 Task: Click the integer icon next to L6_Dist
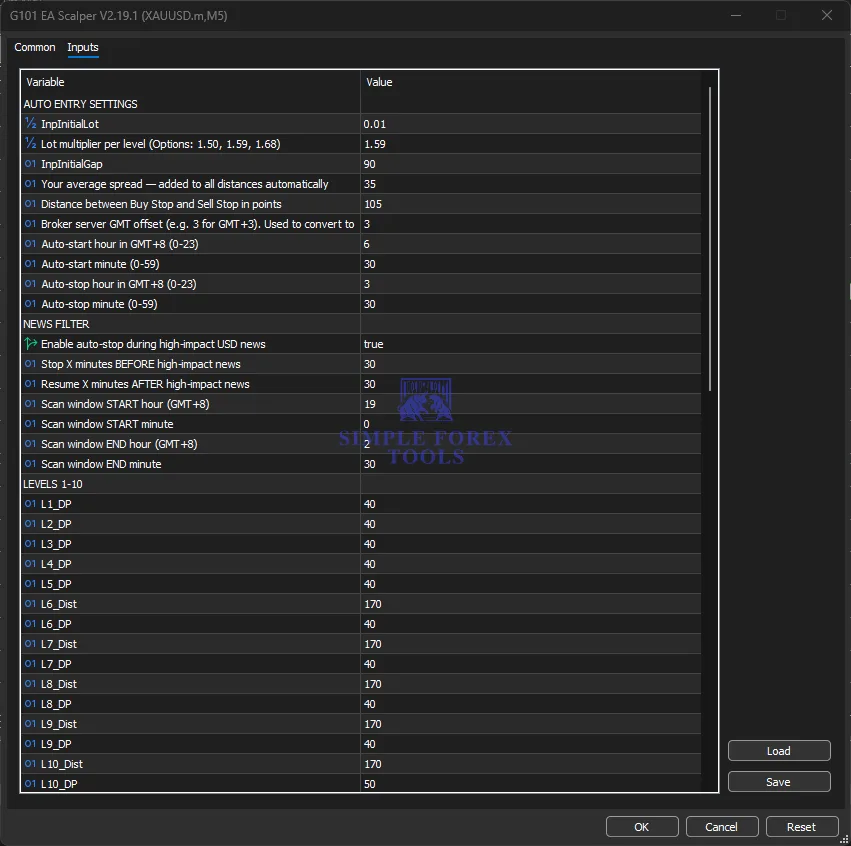pos(30,604)
